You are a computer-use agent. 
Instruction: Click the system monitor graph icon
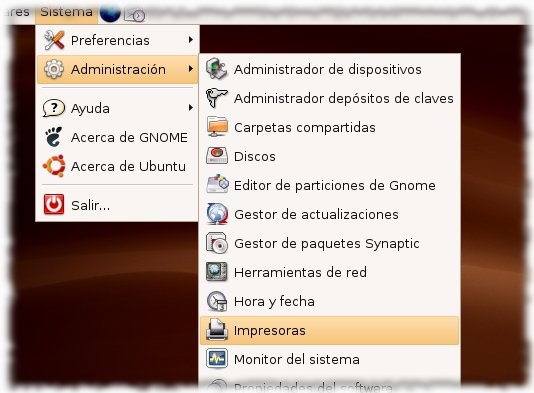pos(217,359)
